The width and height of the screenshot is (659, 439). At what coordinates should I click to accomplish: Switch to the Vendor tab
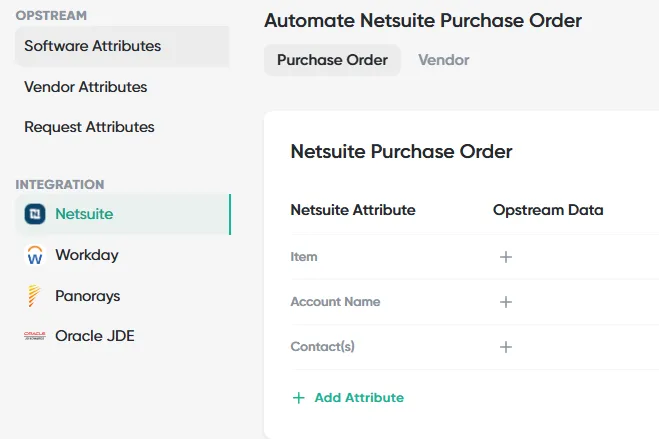[443, 60]
